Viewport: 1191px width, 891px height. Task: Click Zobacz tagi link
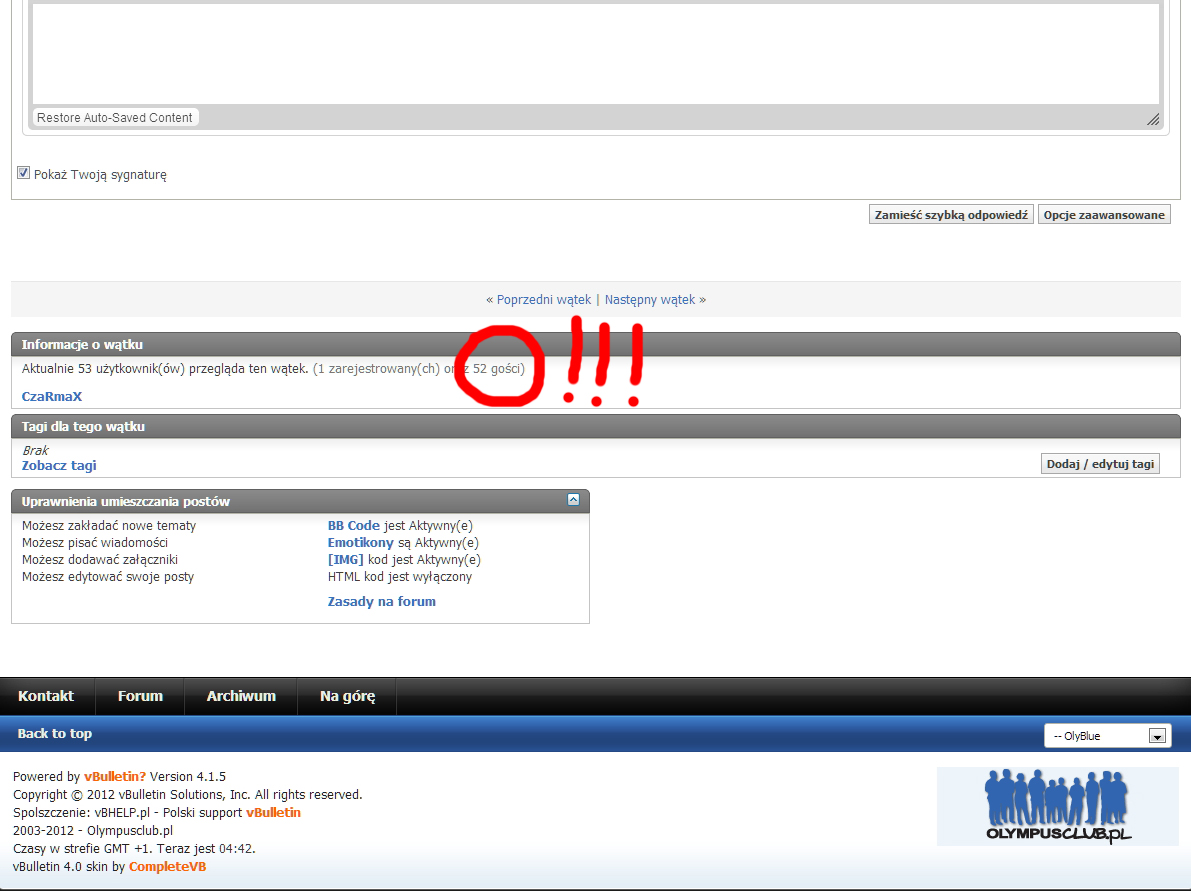(59, 466)
